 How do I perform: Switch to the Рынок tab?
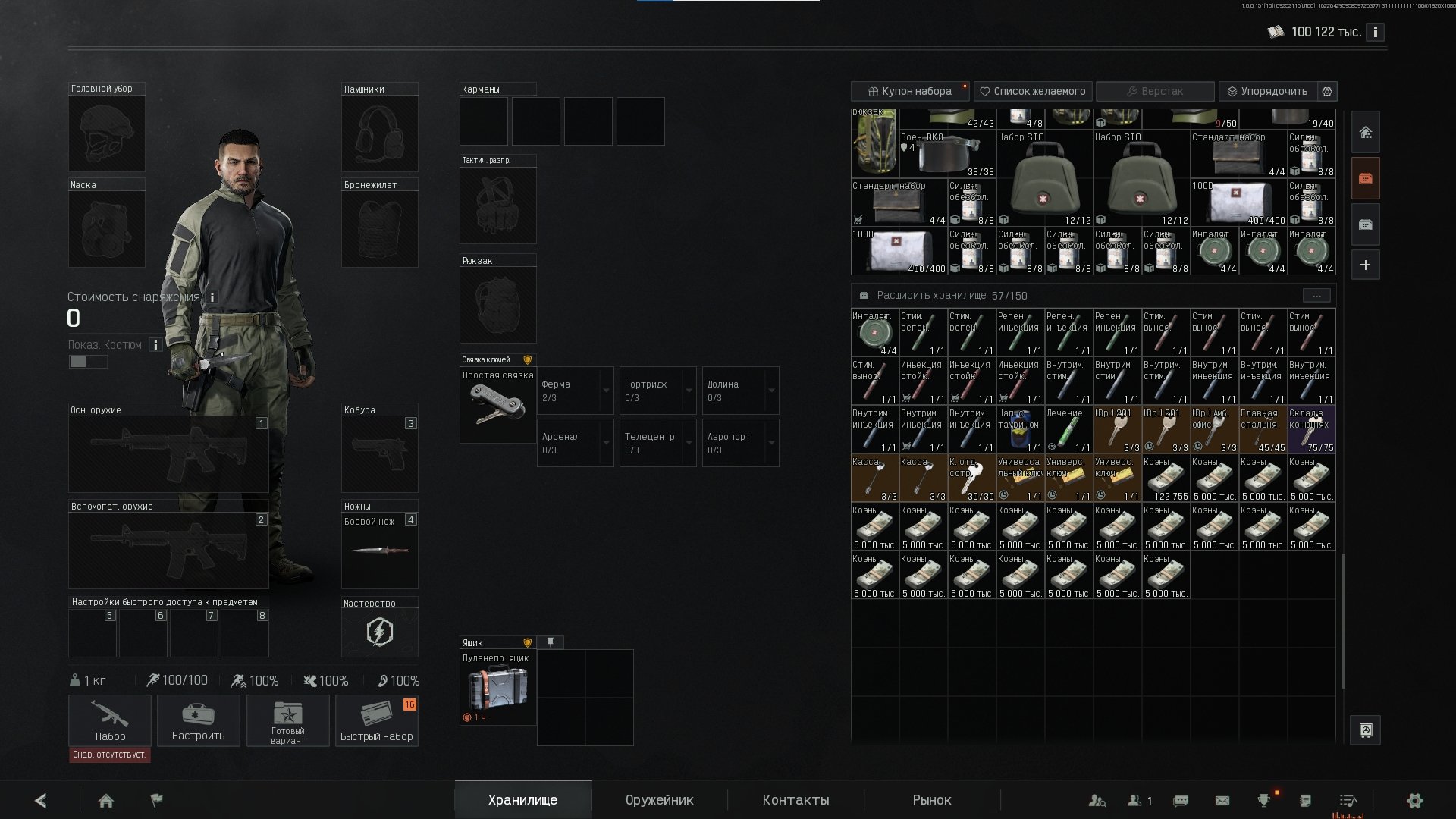932,800
